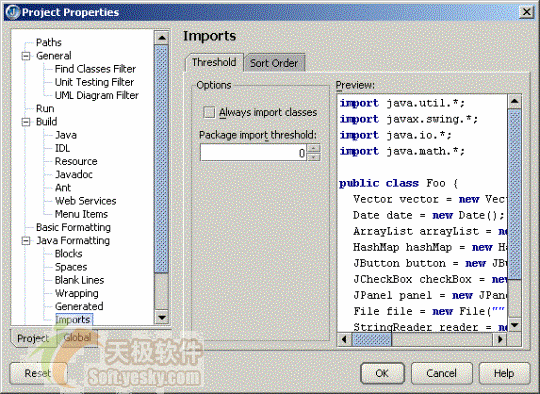Screen dimensions: 540x394
Task: Select Menu Items under Build
Action: (81, 214)
